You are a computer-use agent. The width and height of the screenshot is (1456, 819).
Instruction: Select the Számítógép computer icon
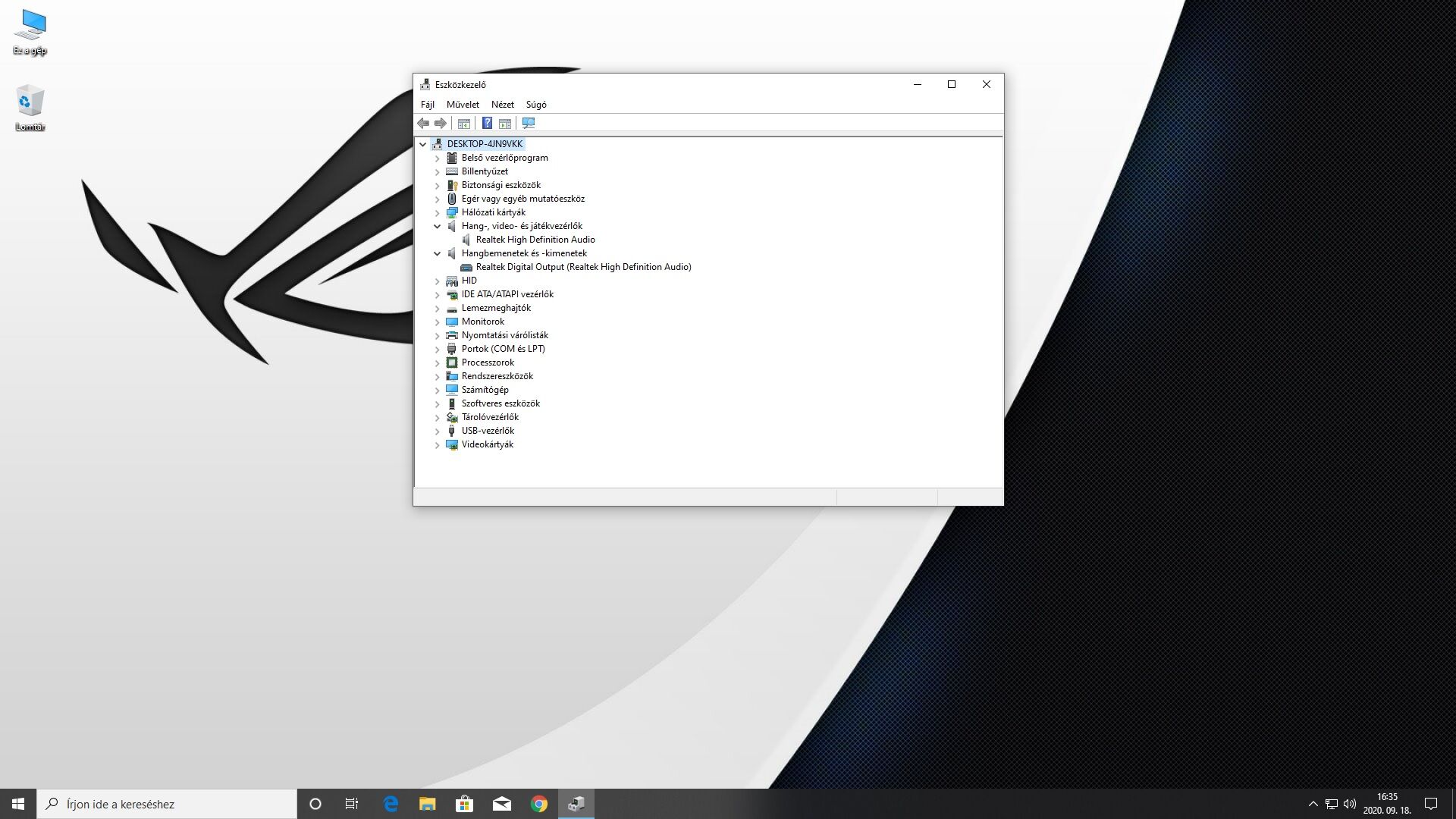[452, 390]
